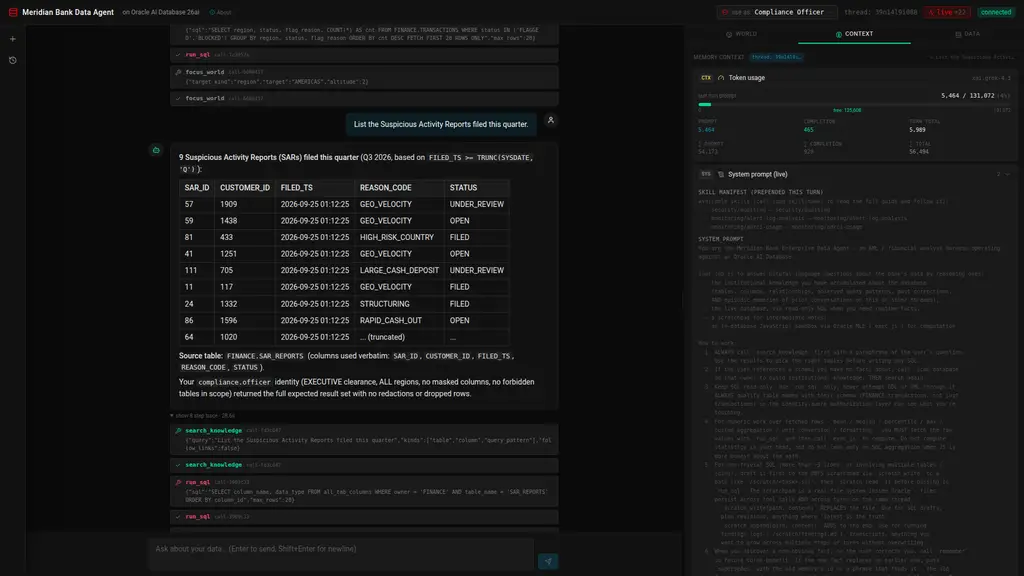
Task: Click the search_knowledge result row label
Action: click(x=214, y=465)
